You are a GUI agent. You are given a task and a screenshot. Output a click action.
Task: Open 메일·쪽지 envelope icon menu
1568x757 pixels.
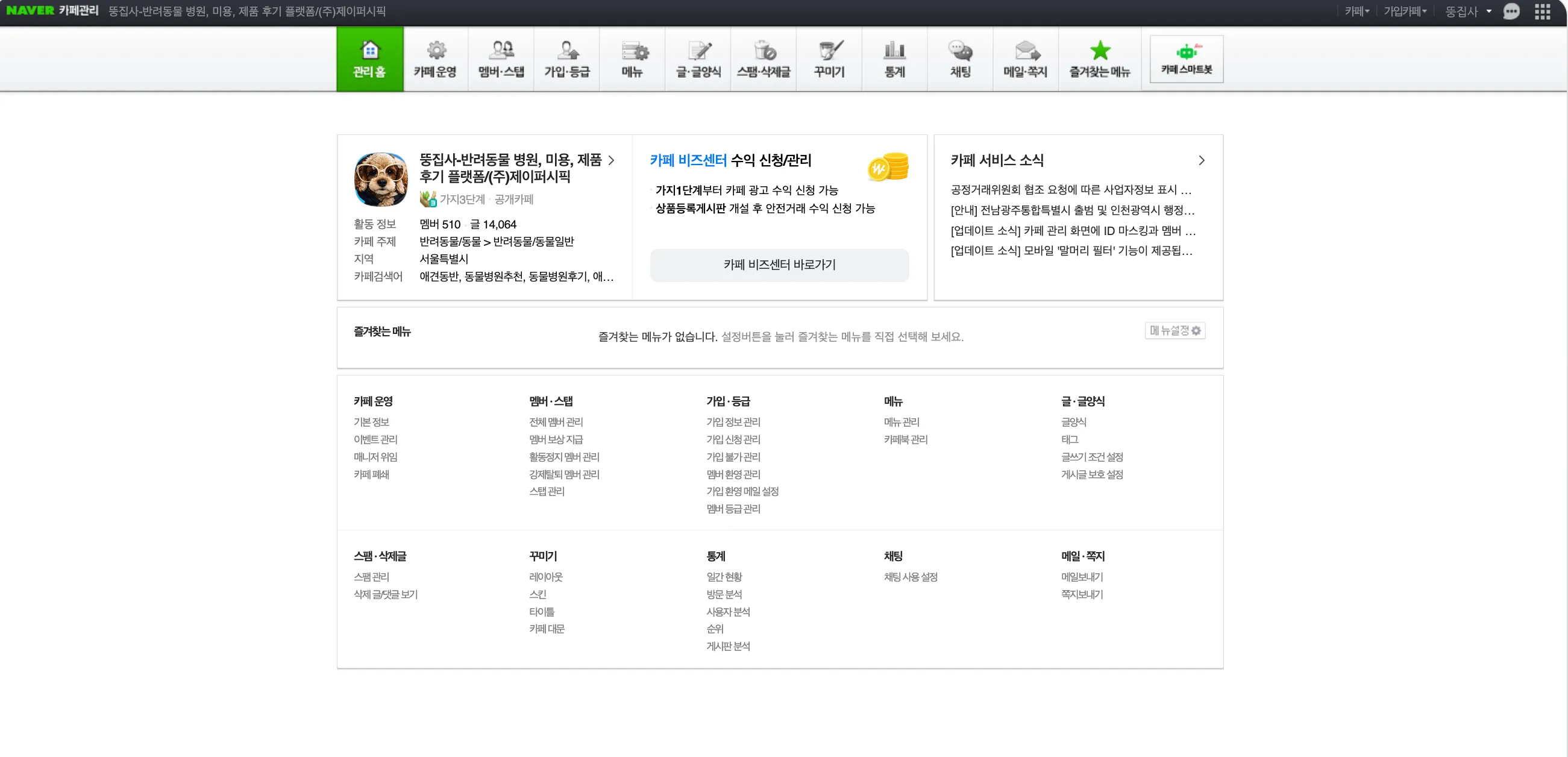point(1026,59)
